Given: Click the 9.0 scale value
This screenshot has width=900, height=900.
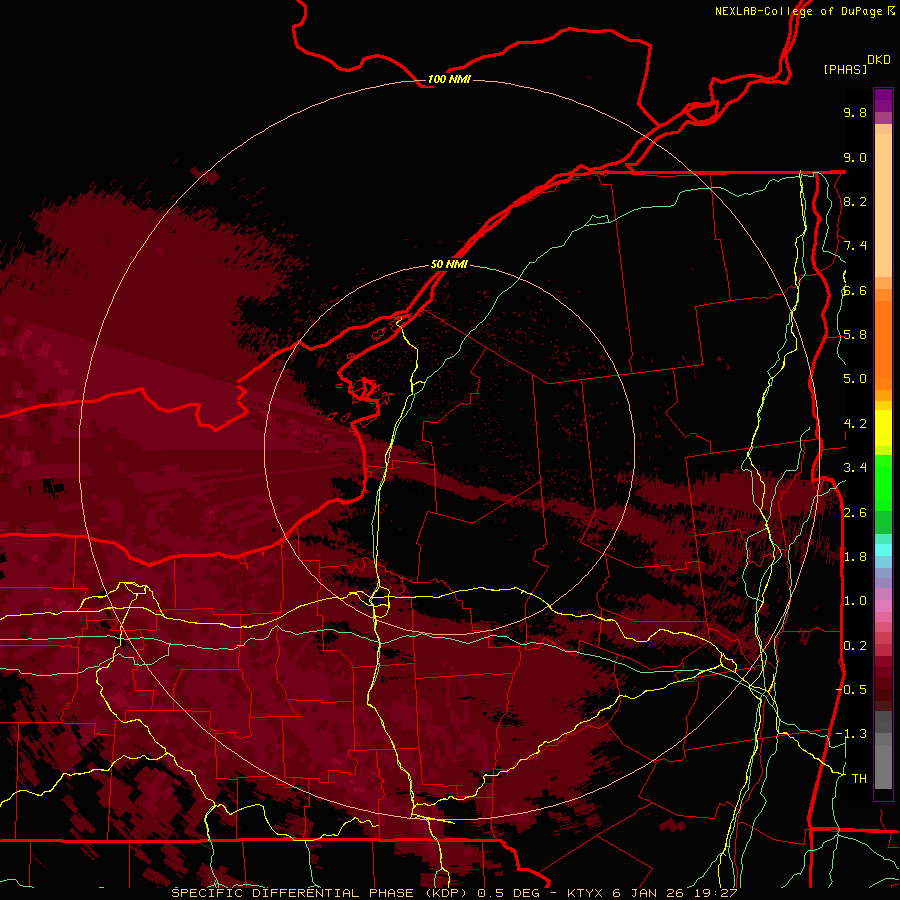Looking at the screenshot, I should [x=855, y=157].
